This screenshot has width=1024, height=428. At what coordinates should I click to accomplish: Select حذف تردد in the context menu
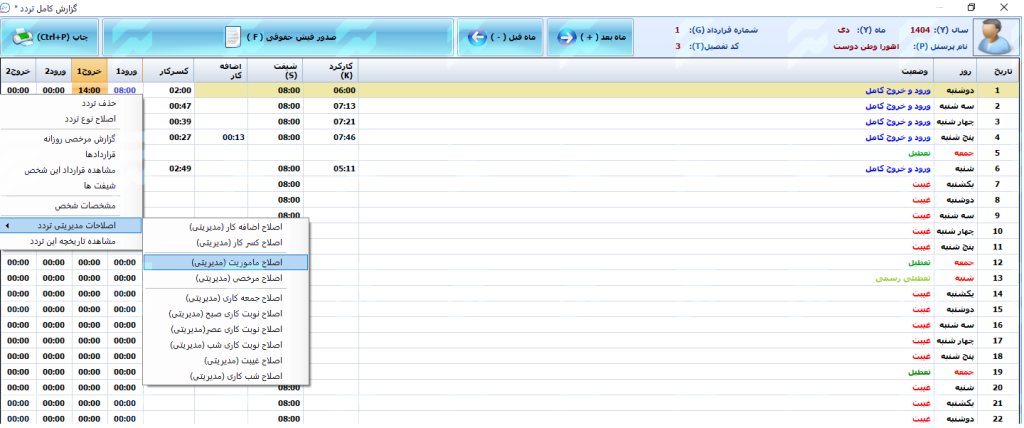pyautogui.click(x=97, y=103)
